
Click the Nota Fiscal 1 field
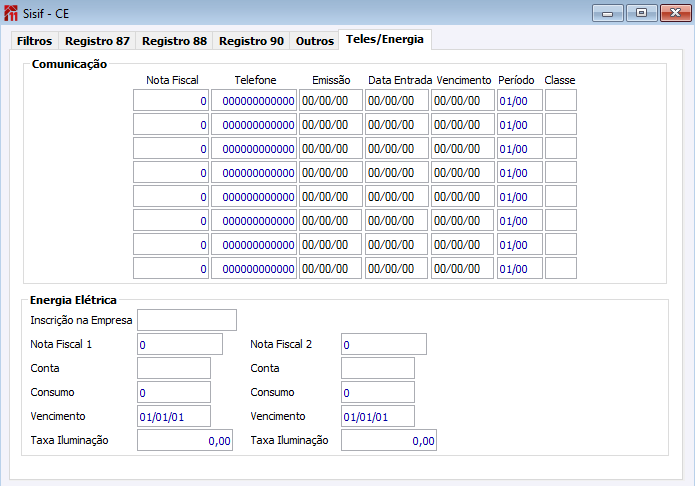point(180,344)
